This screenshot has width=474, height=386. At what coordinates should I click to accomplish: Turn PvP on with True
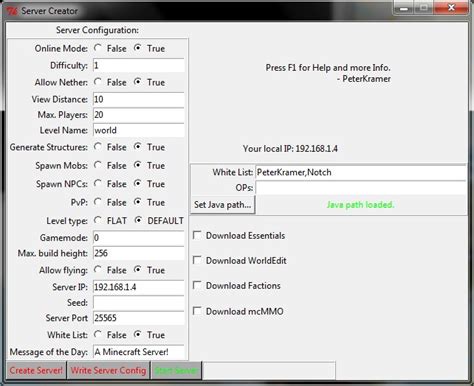138,202
